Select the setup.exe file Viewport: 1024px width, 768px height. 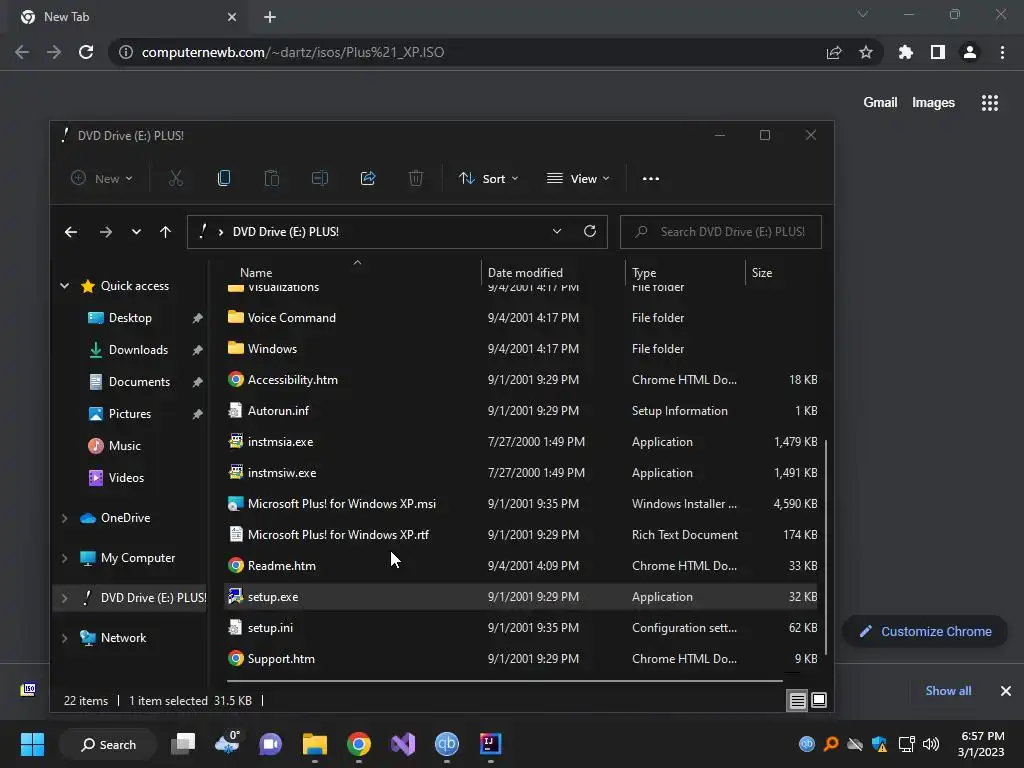pyautogui.click(x=520, y=597)
